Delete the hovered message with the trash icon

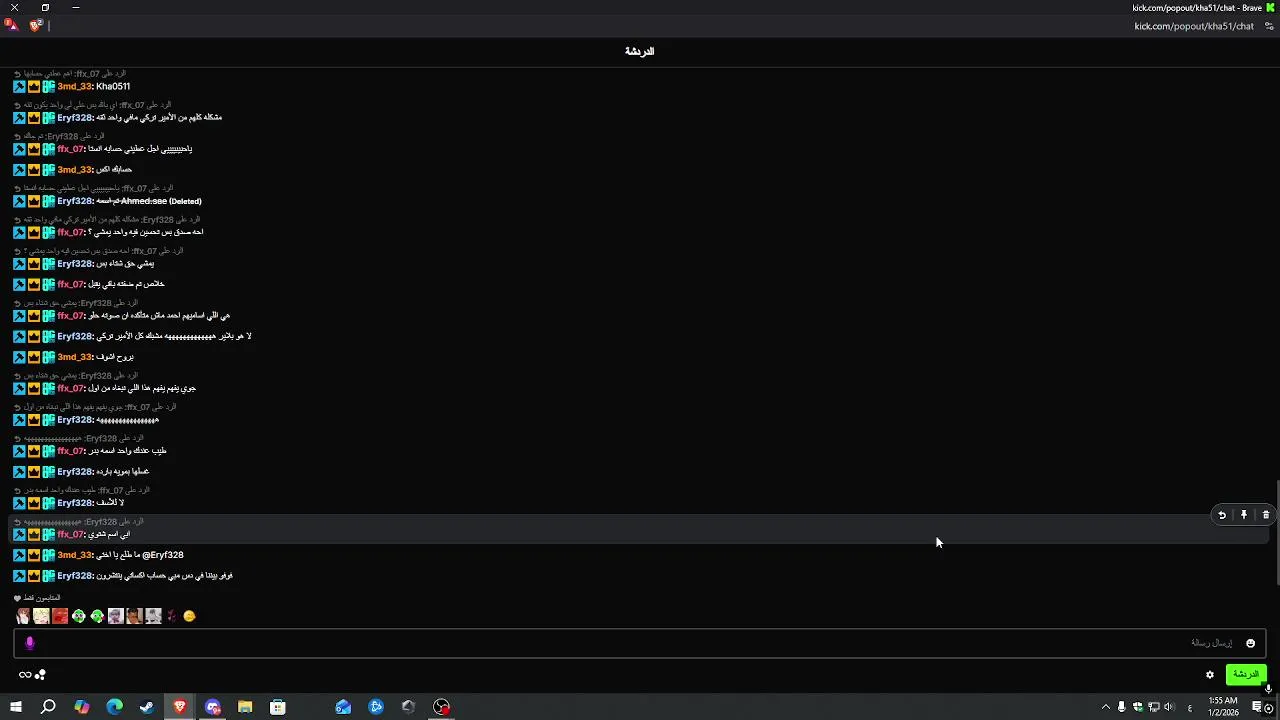[x=1266, y=515]
